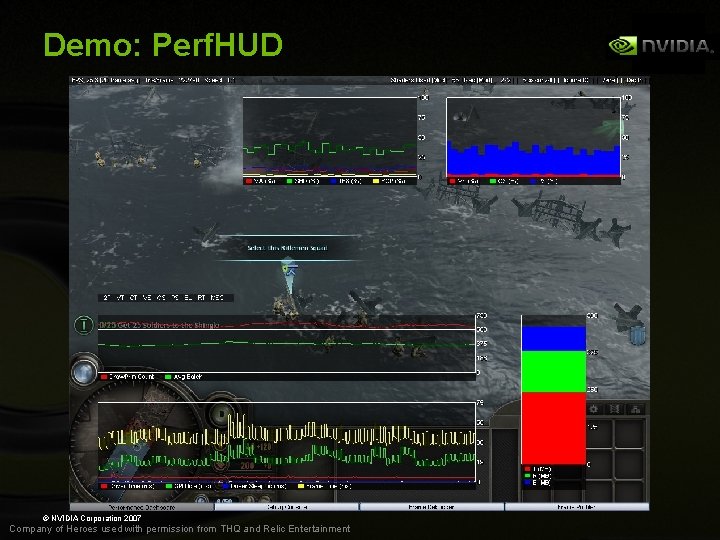
Task: Click the blue filled graph at top right
Action: click(x=533, y=136)
